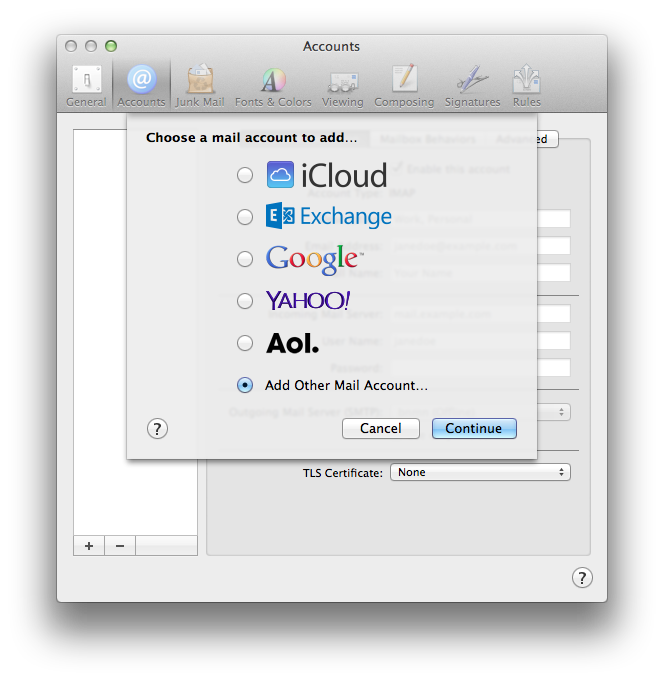Click the Aol. logo
This screenshot has height=681, width=664.
click(x=292, y=343)
